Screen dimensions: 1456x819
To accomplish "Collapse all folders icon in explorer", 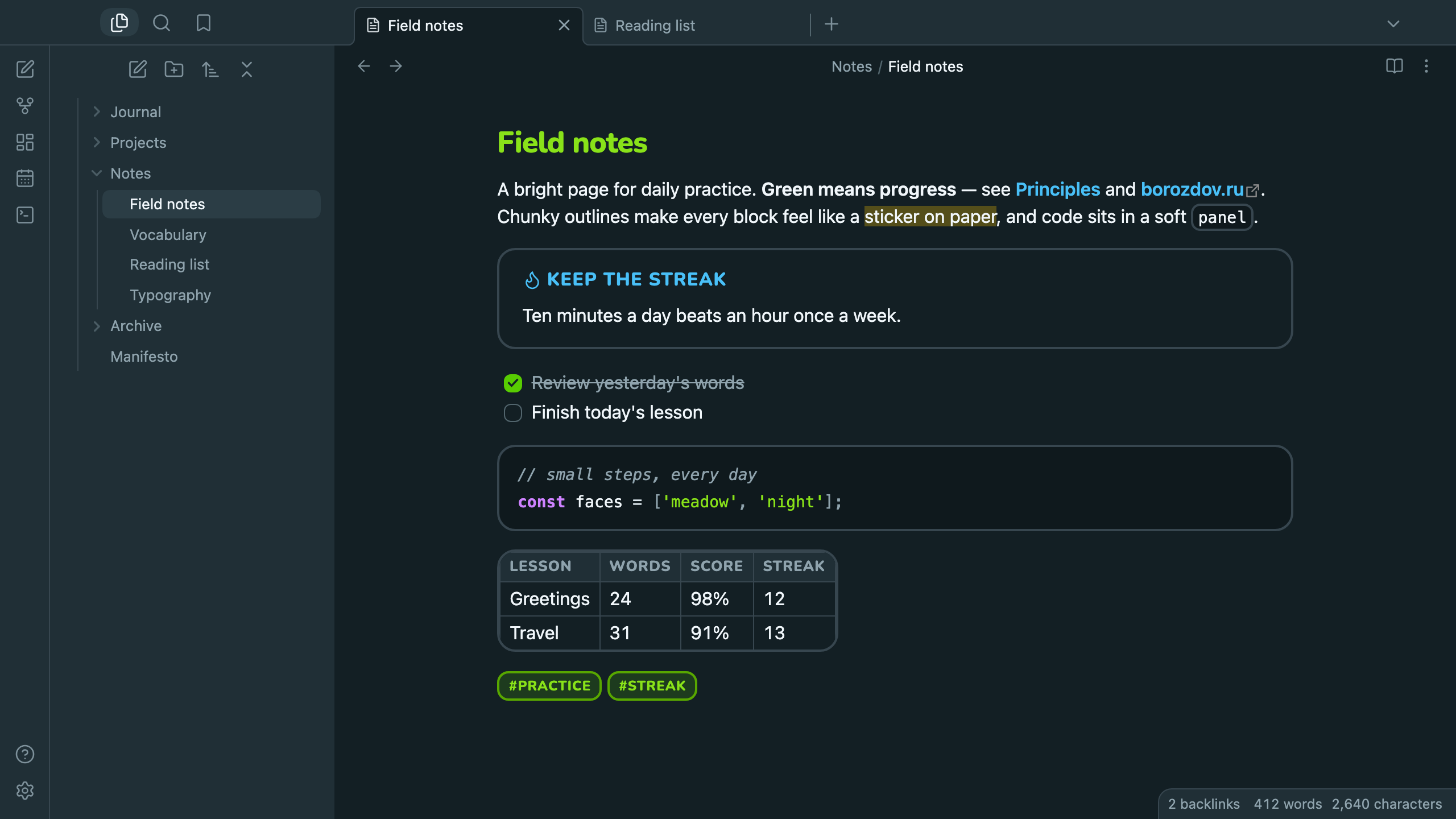I will (247, 69).
